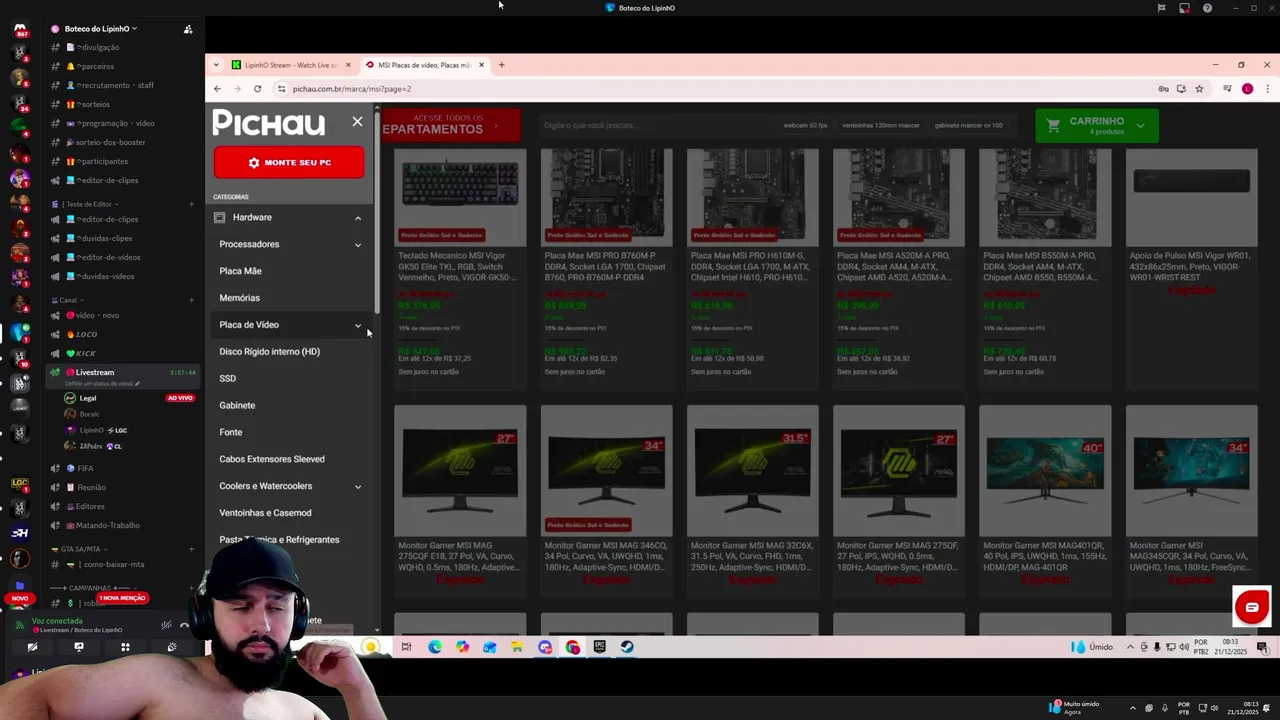The height and width of the screenshot is (720, 1280).
Task: Toggle Discord noise suppression icon
Action: pyautogui.click(x=166, y=625)
